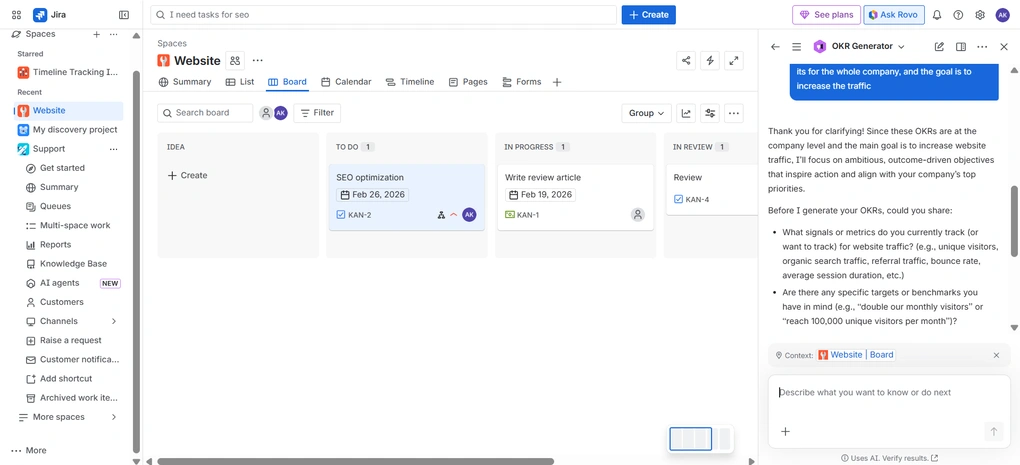1020x465 pixels.
Task: Send the chat message with the arrow button
Action: [993, 431]
